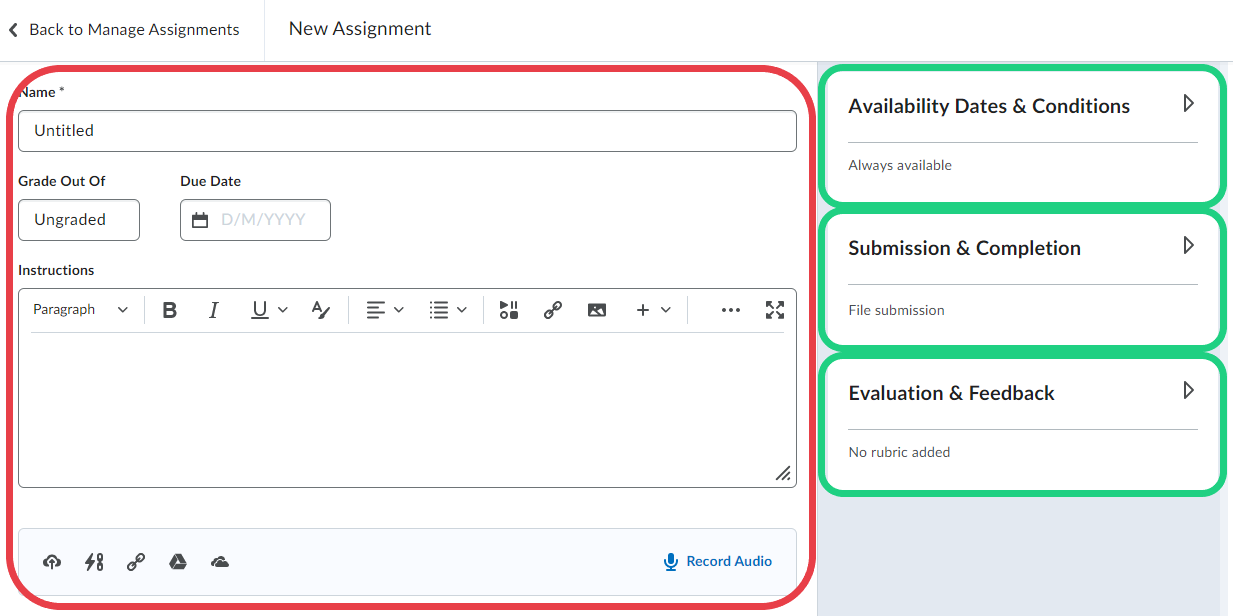Open the text alignment dropdown
Viewport: 1233px width, 616px height.
(x=384, y=310)
